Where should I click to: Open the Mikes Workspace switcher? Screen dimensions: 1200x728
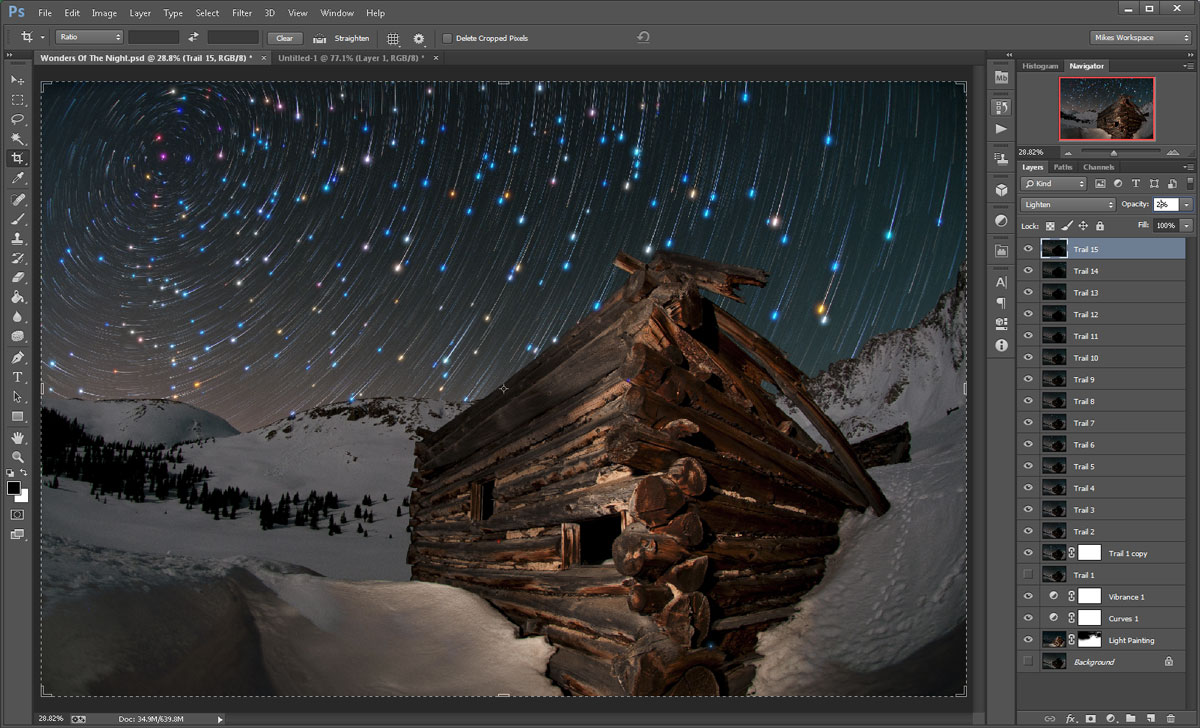1140,38
